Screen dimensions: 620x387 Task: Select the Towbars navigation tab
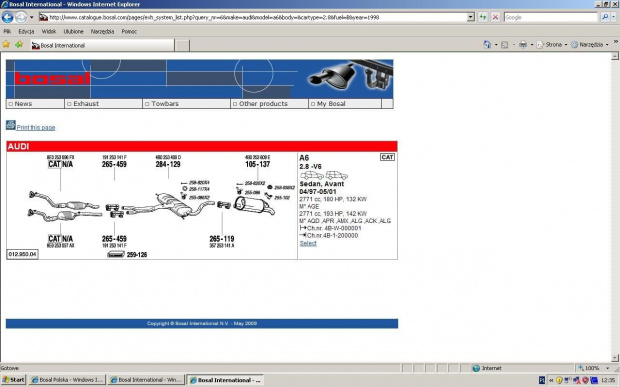tap(186, 104)
